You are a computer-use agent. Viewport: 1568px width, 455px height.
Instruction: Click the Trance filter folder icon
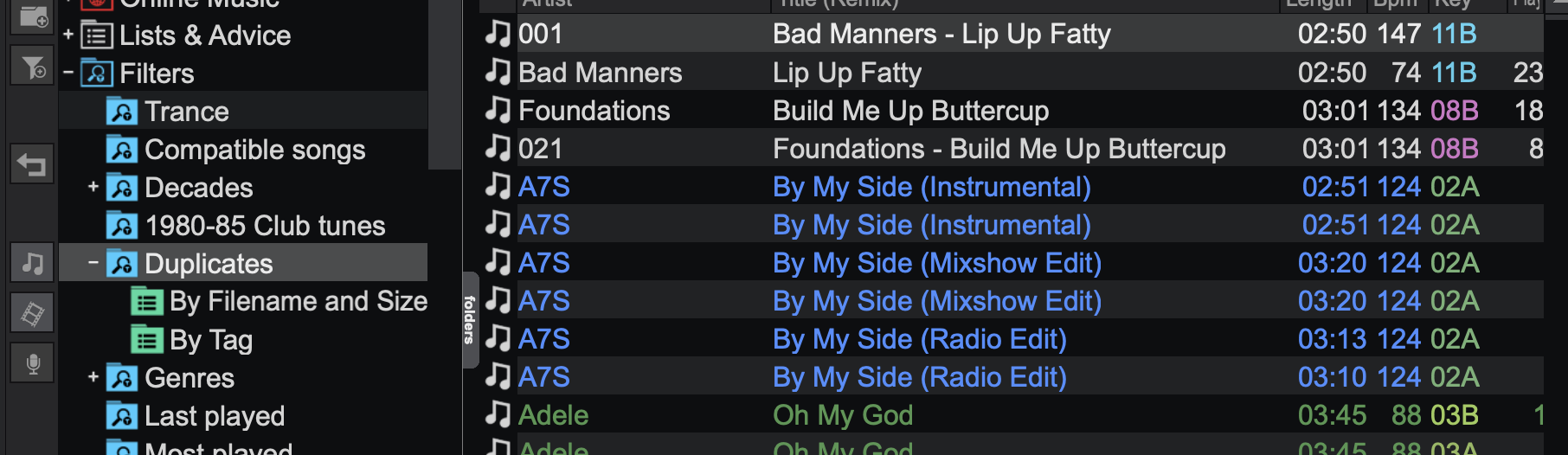[122, 112]
